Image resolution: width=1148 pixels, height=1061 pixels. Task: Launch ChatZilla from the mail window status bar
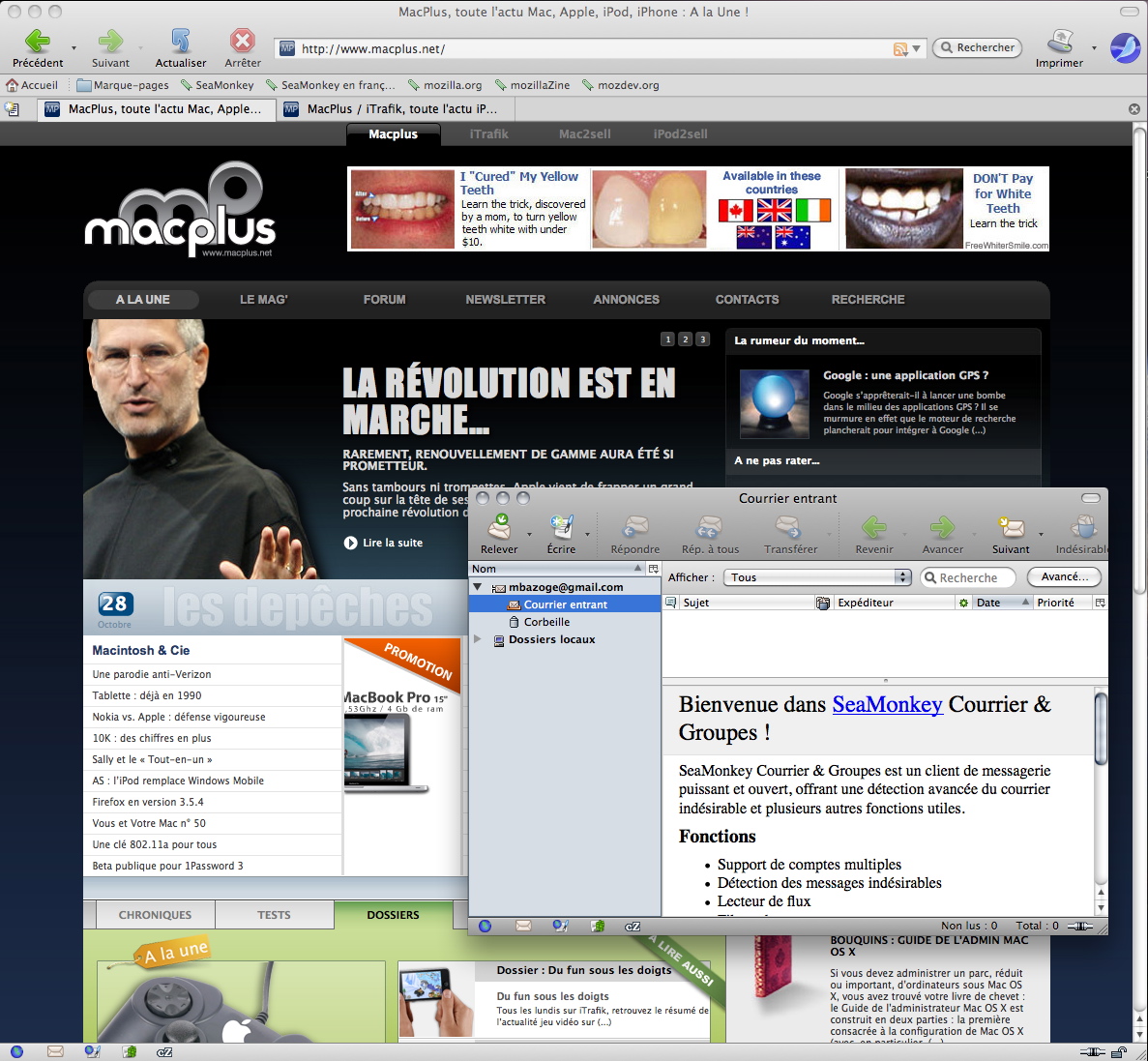click(x=633, y=927)
